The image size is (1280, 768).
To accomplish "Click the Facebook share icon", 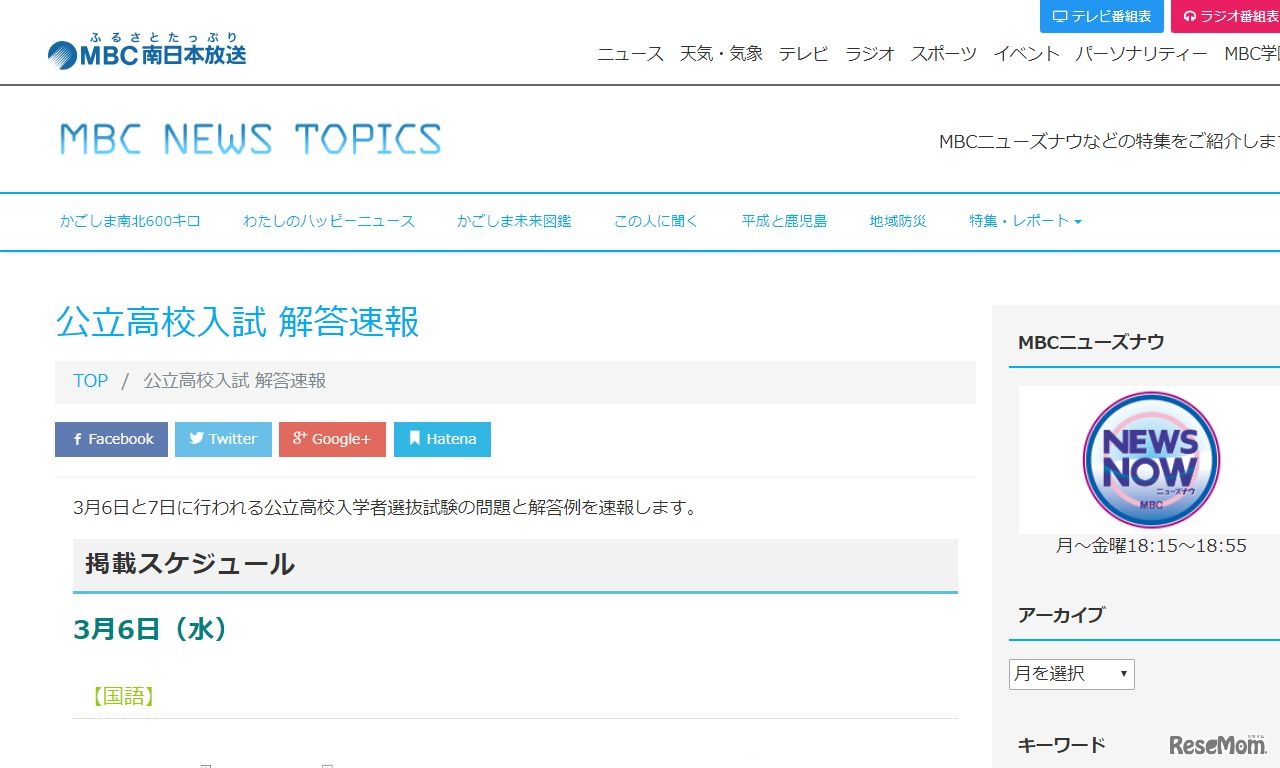I will 78,438.
